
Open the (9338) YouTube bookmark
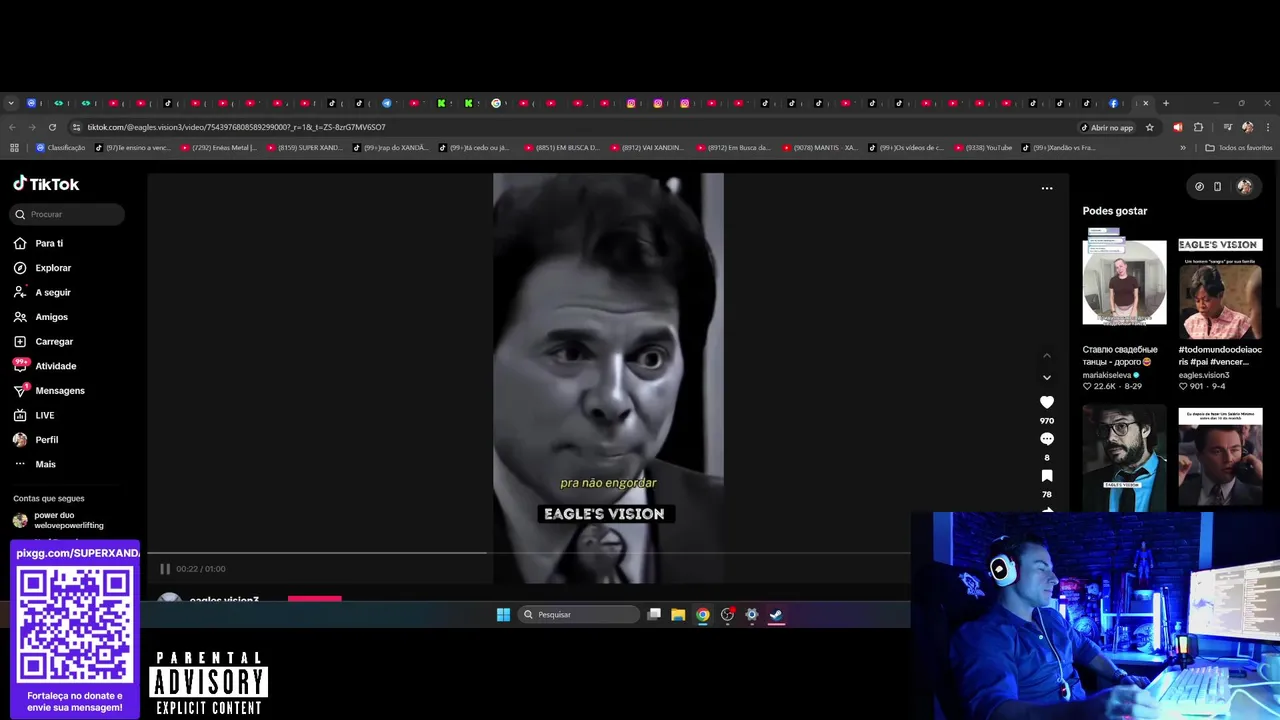[x=983, y=148]
